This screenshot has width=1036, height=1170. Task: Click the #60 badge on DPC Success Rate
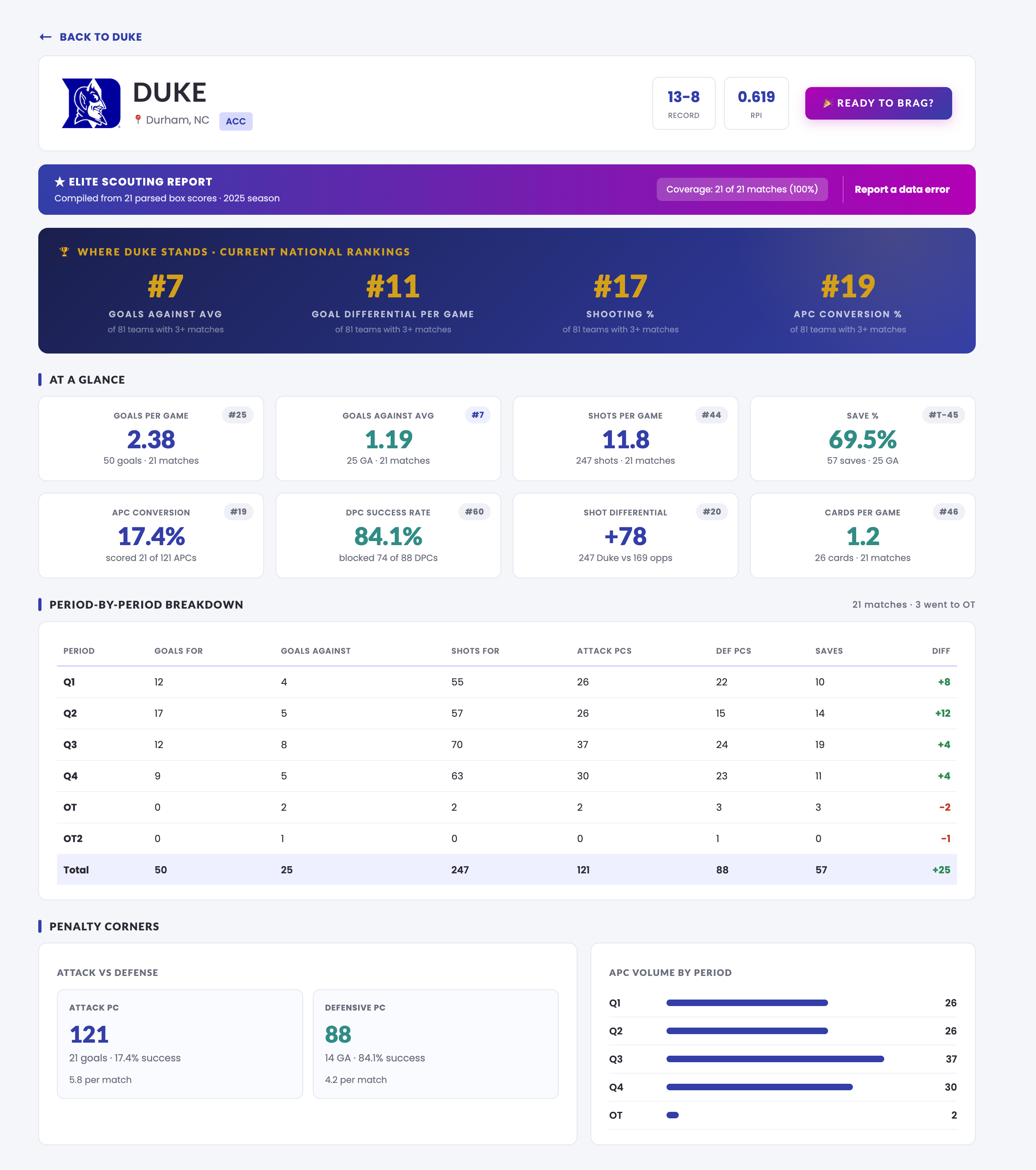pyautogui.click(x=474, y=512)
